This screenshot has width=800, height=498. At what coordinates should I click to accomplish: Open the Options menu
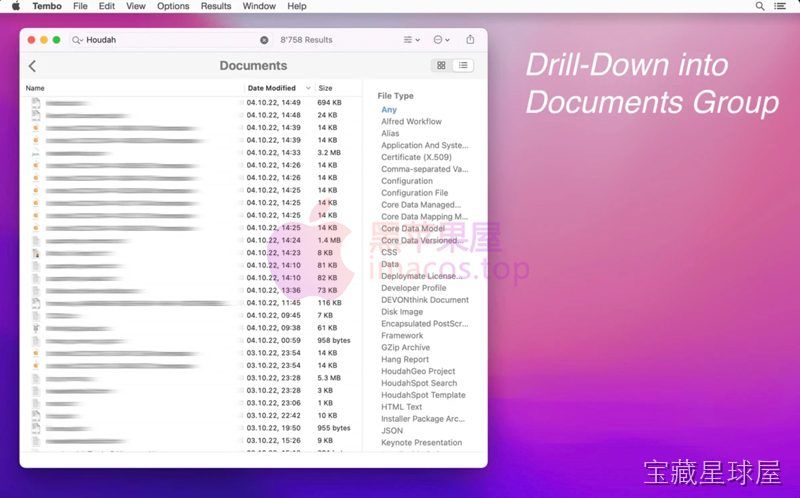click(x=173, y=6)
